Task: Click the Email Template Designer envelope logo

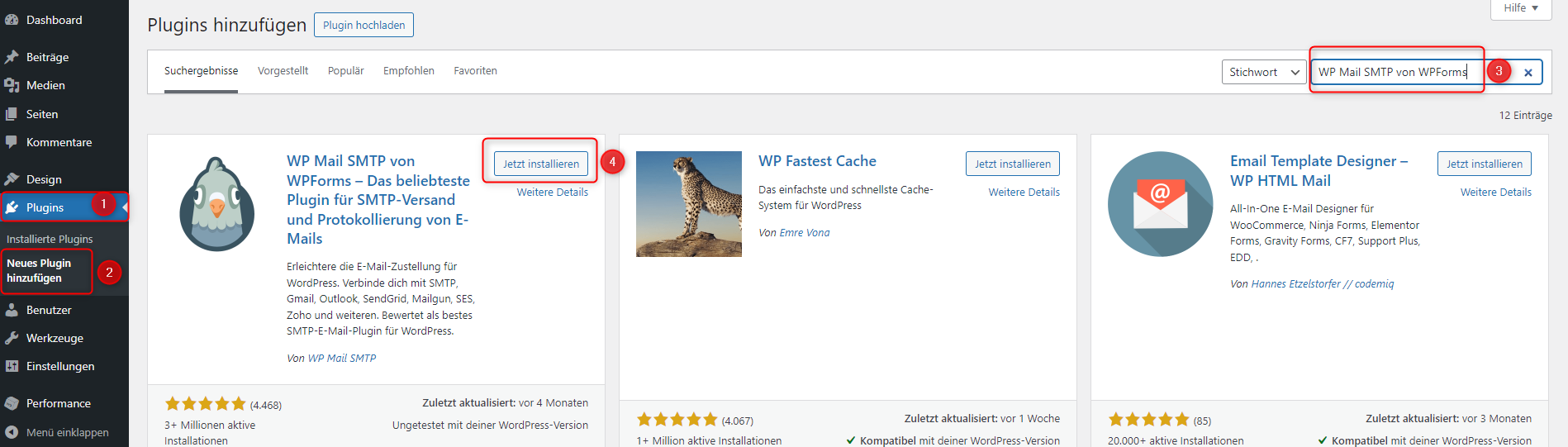Action: click(1161, 204)
